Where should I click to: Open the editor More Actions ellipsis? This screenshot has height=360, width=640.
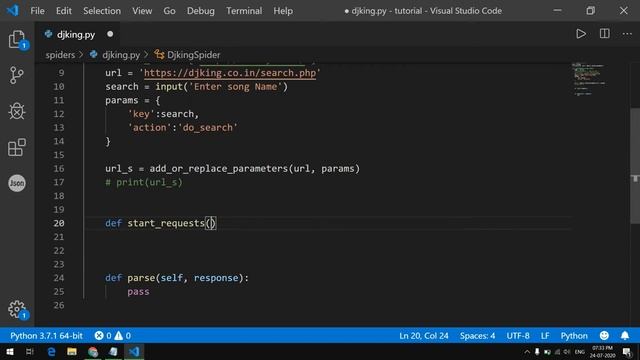tap(627, 34)
